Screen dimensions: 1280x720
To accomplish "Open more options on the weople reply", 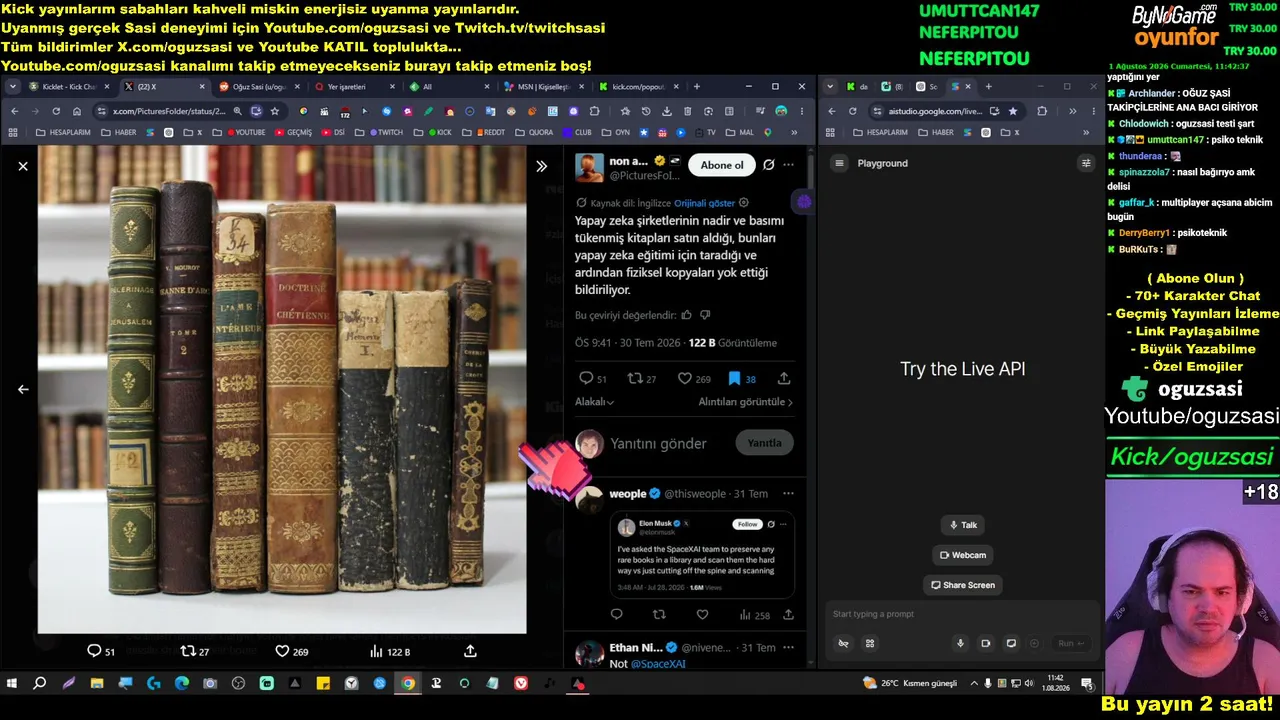I will pos(788,493).
